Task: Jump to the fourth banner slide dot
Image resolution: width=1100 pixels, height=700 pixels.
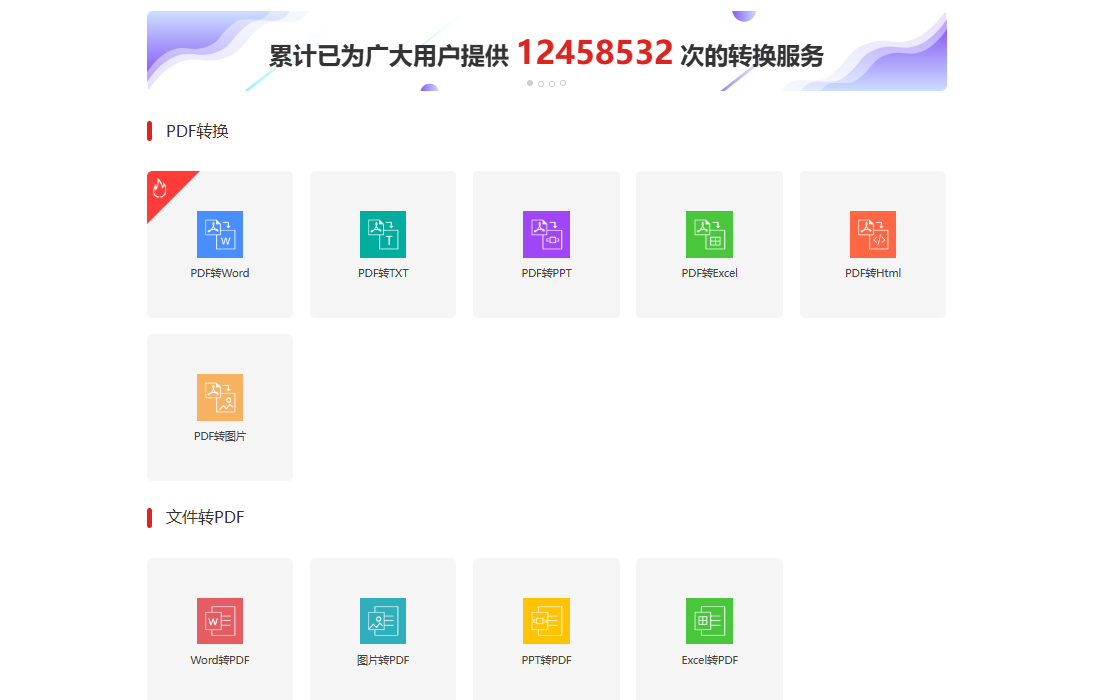Action: [x=563, y=83]
